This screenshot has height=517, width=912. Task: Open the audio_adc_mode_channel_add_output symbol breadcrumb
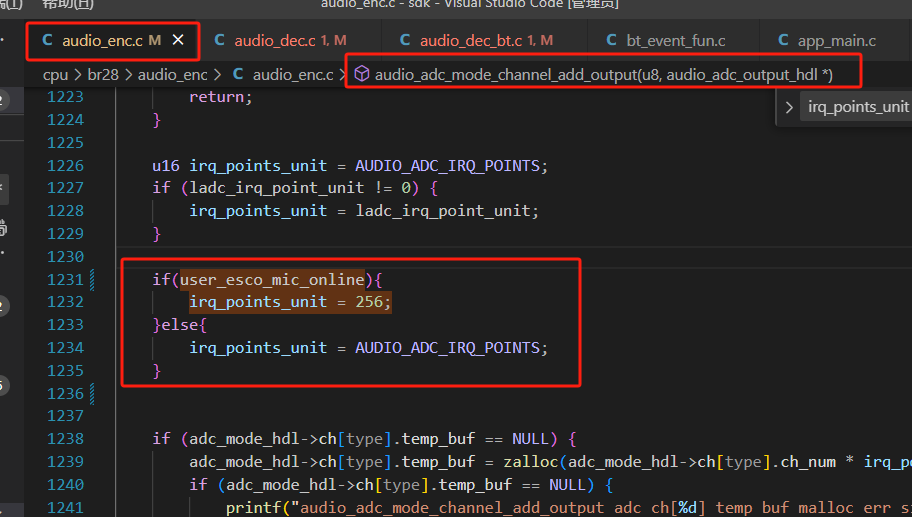[604, 75]
